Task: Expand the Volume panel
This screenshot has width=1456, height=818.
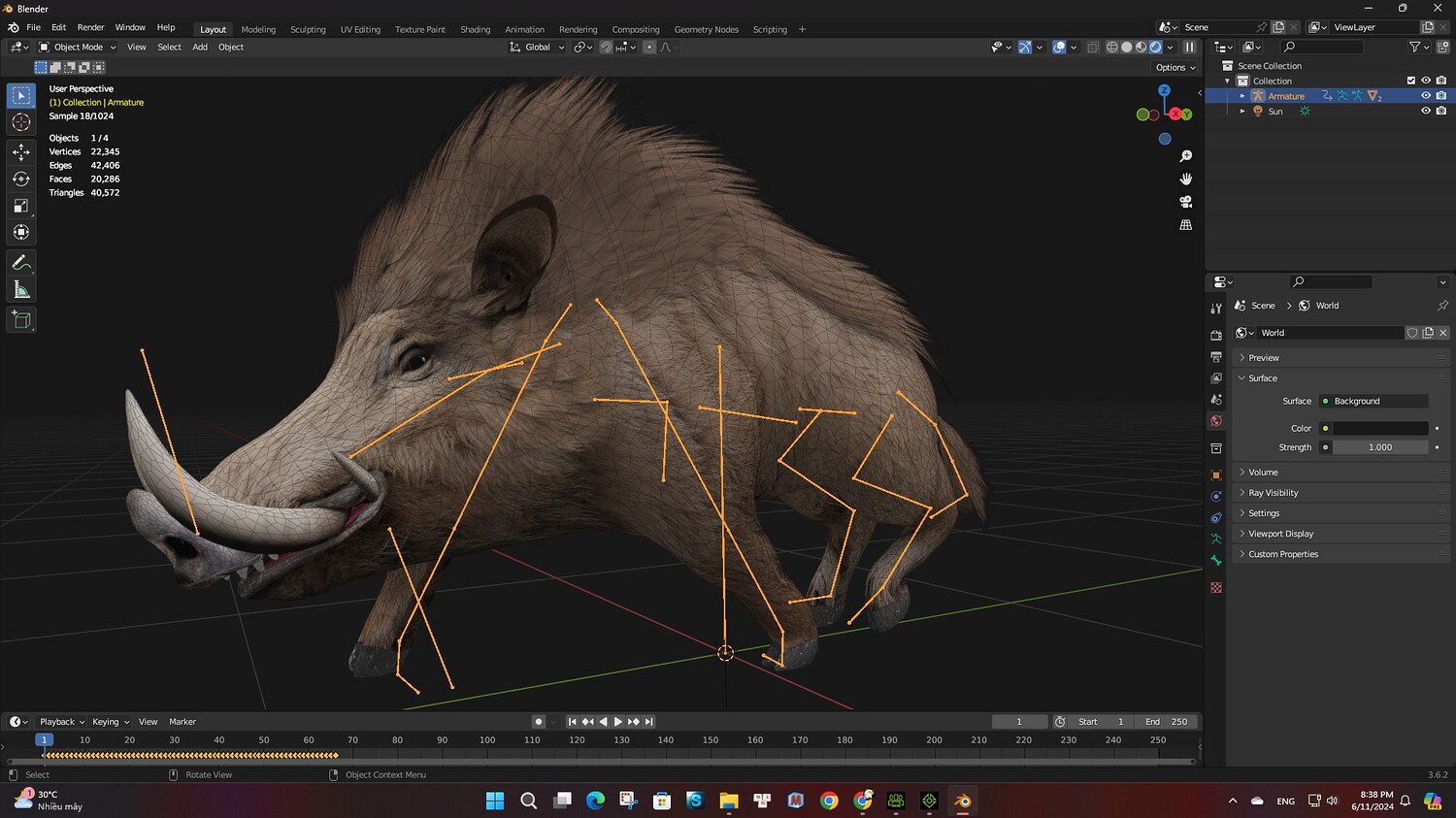Action: coord(1263,473)
